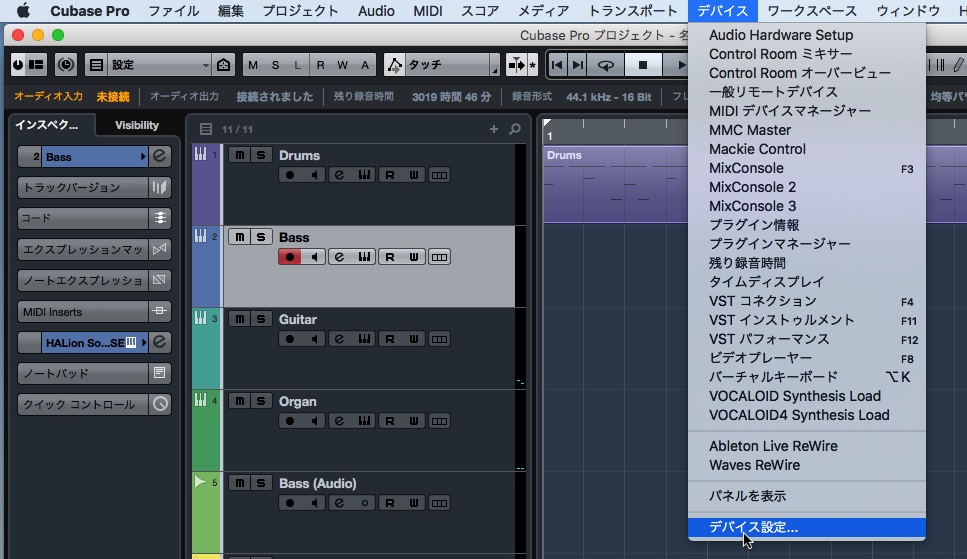
Task: Open the ファイル menu
Action: coord(173,10)
